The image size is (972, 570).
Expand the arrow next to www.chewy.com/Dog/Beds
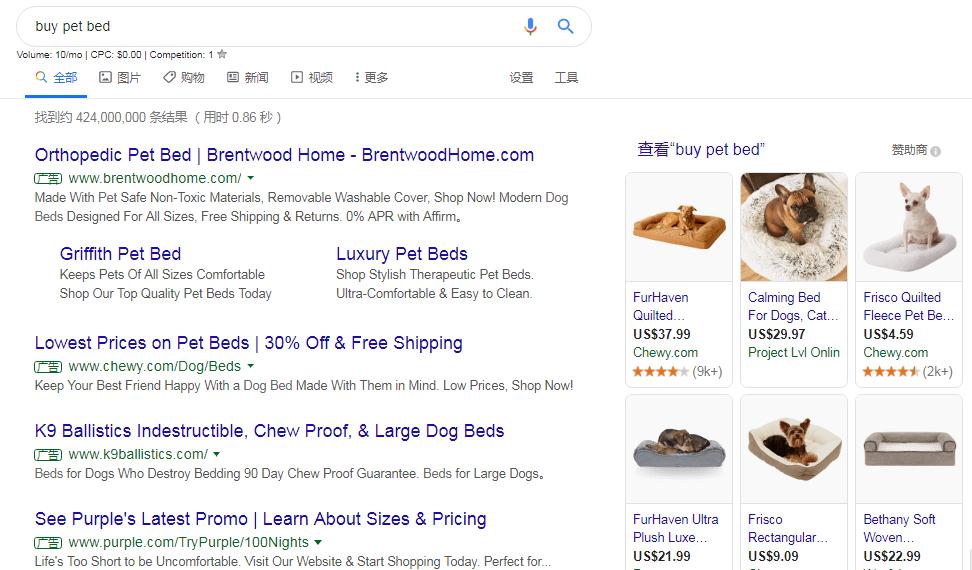point(250,366)
